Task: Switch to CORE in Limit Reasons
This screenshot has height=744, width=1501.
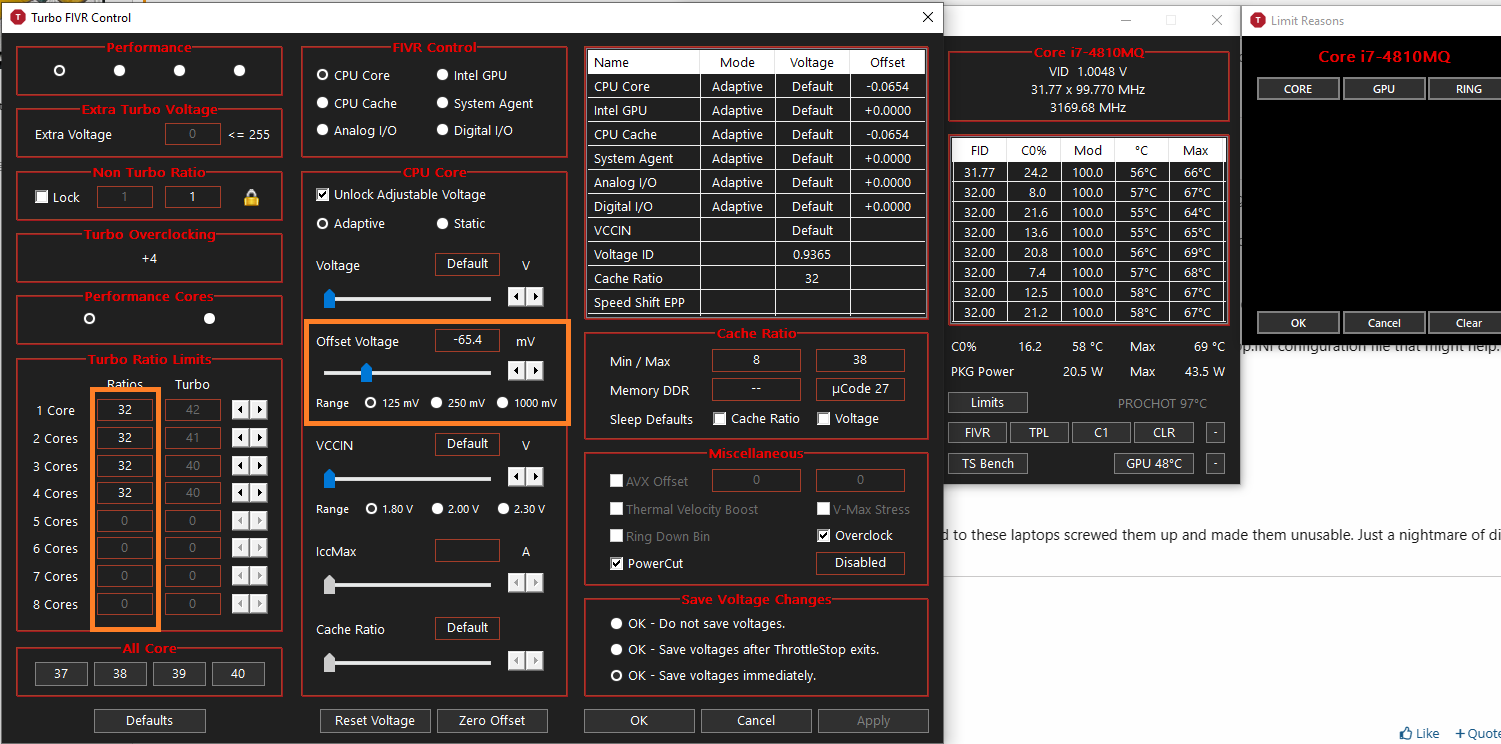Action: point(1298,89)
